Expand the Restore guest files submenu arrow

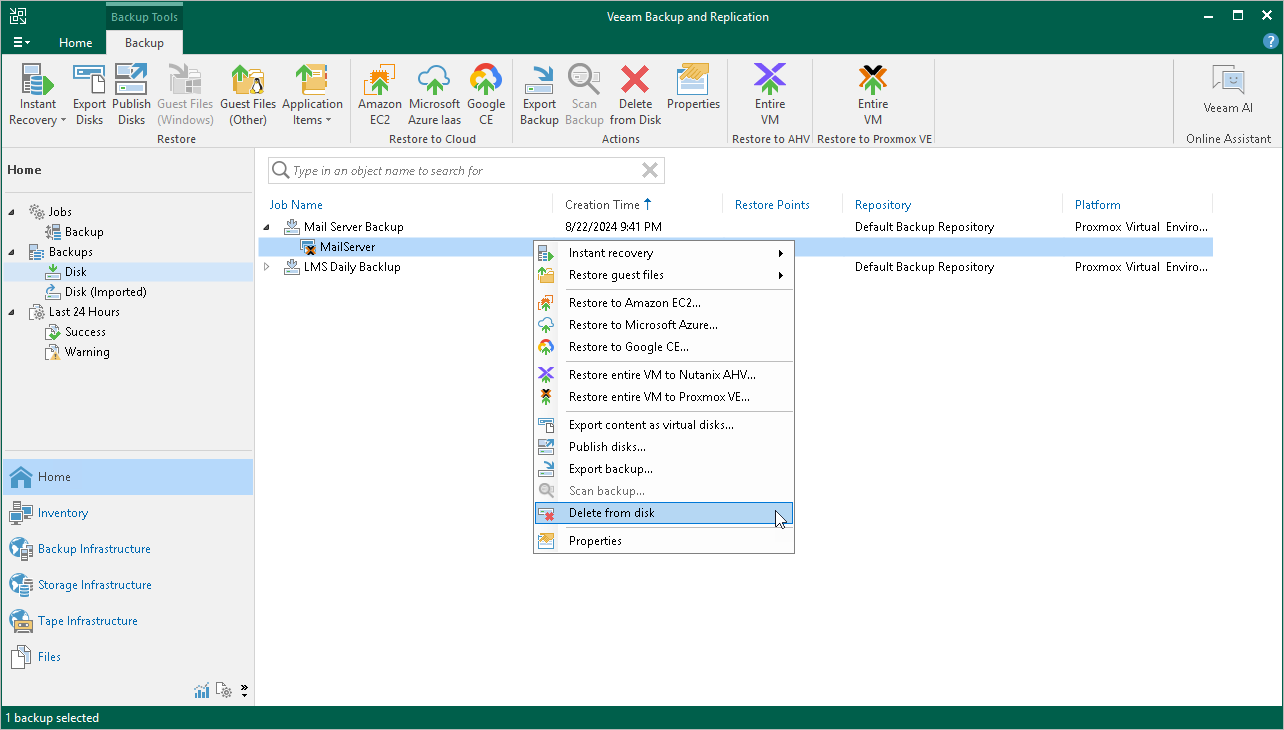[780, 275]
